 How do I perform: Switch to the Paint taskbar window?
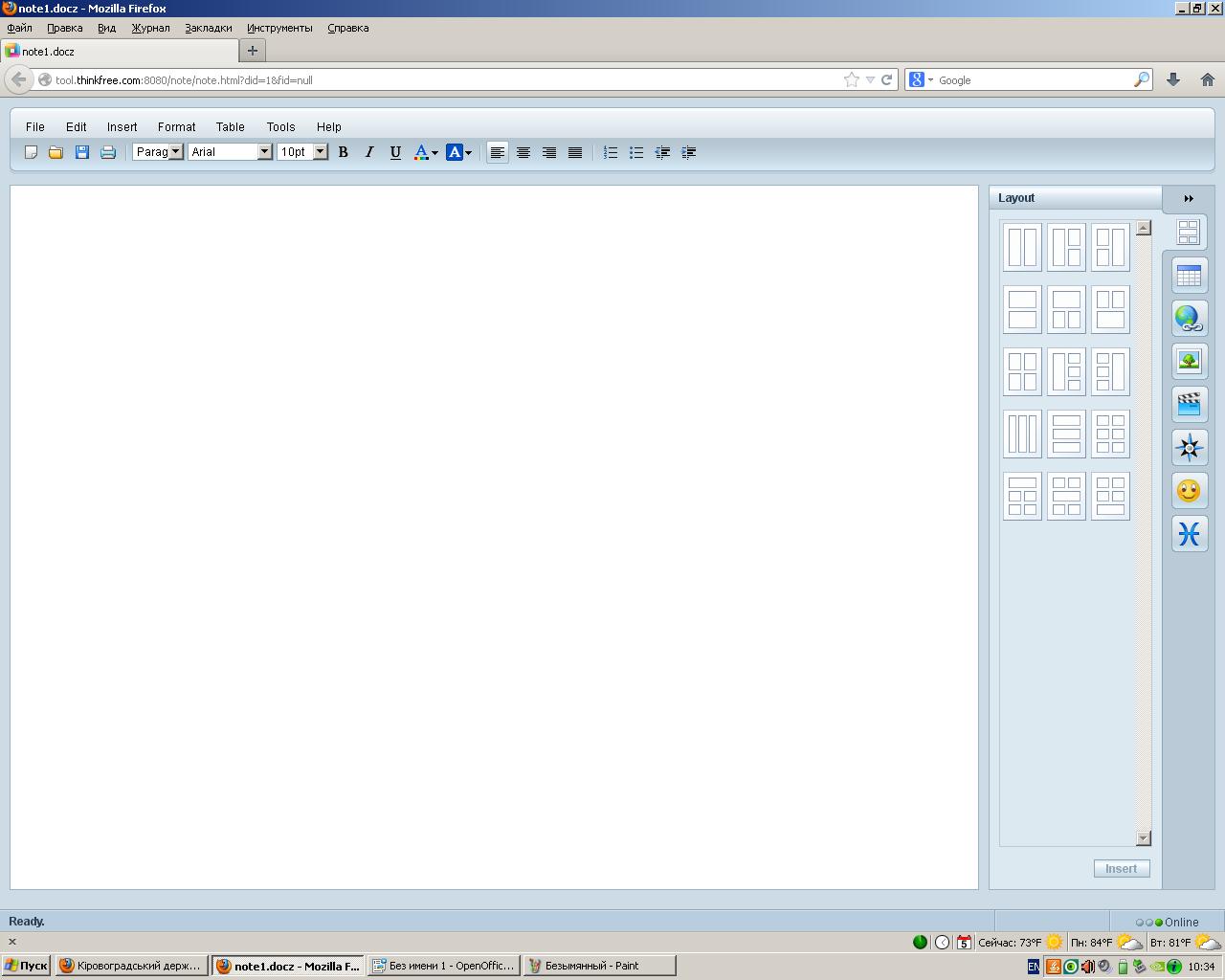(599, 966)
